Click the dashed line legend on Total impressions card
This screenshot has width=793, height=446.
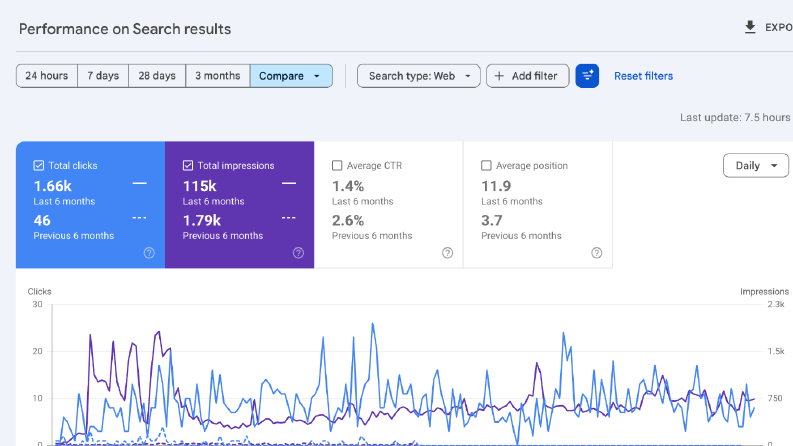[x=289, y=218]
